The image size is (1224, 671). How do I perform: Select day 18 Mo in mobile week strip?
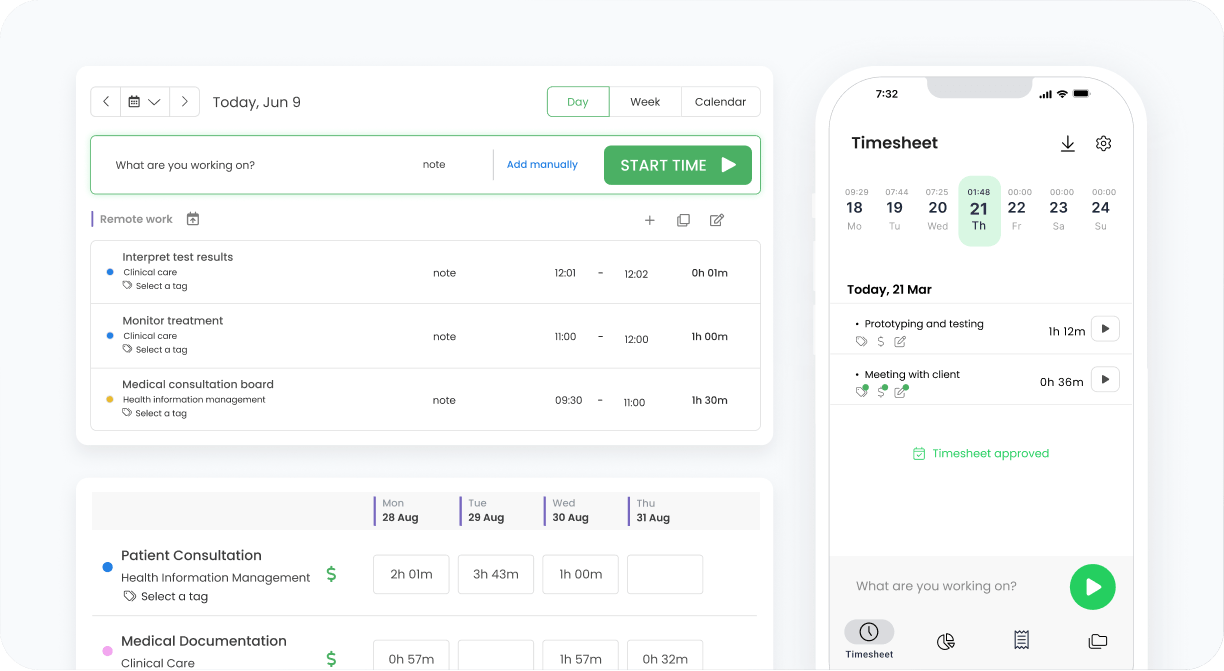click(x=855, y=210)
